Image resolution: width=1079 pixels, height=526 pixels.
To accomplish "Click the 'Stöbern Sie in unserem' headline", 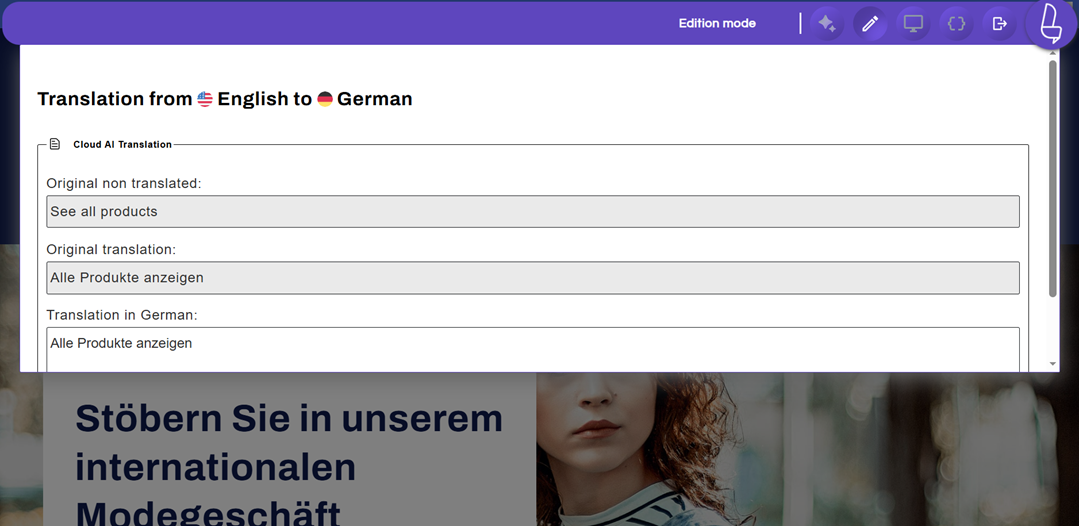I will [x=289, y=418].
